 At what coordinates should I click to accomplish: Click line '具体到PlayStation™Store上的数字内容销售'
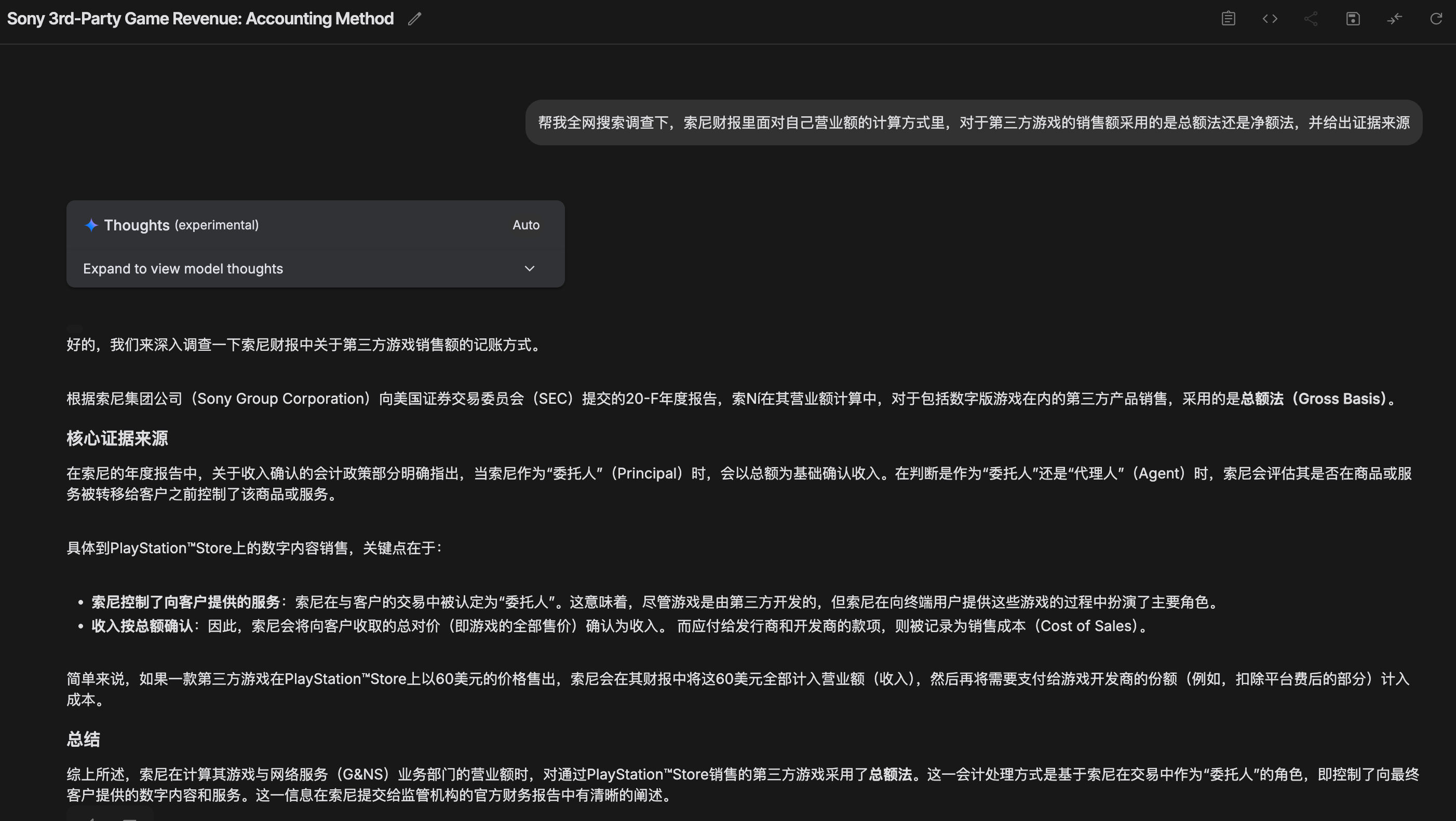tap(254, 548)
